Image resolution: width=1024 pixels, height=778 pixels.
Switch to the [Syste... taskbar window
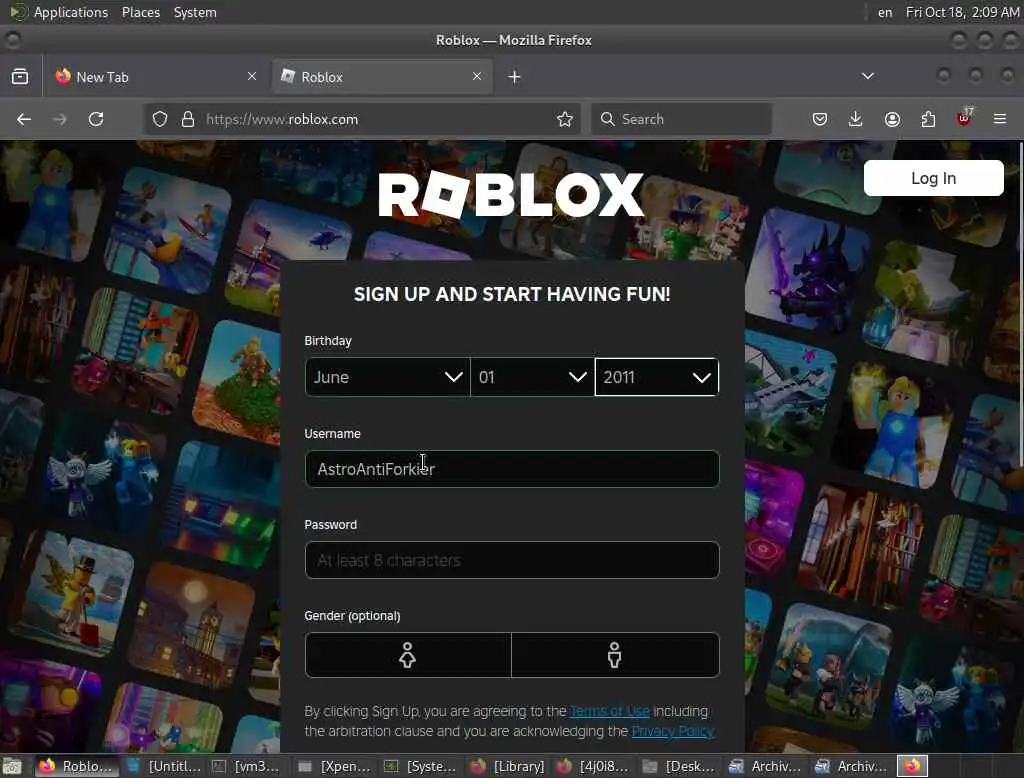pyautogui.click(x=421, y=766)
